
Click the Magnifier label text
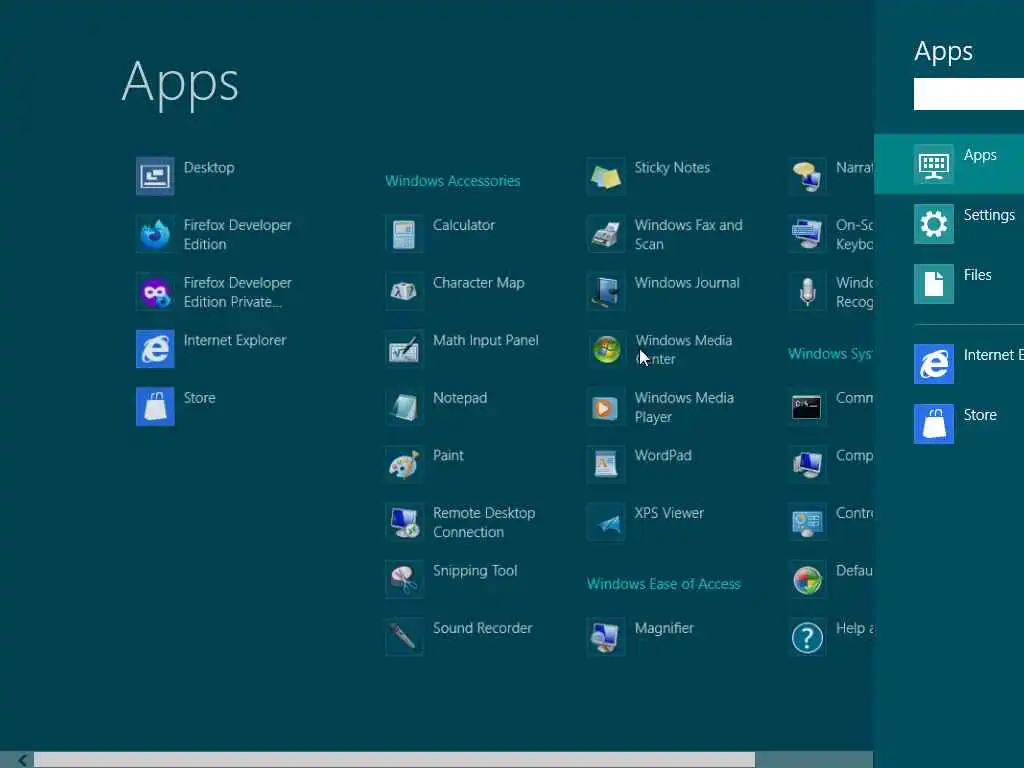click(x=664, y=628)
